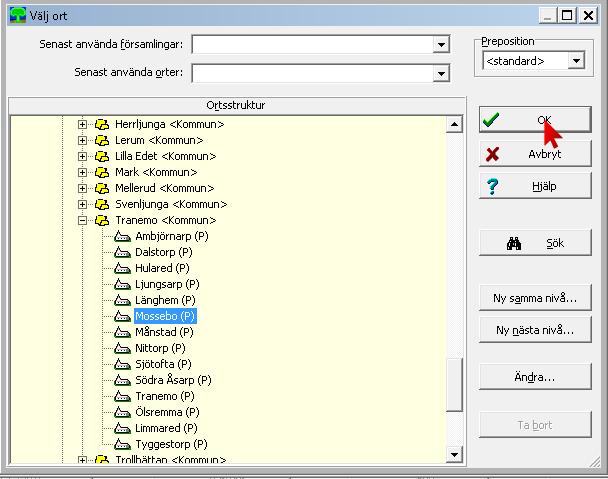Click the Ortsstruktur column header
The image size is (608, 479).
coord(237,105)
